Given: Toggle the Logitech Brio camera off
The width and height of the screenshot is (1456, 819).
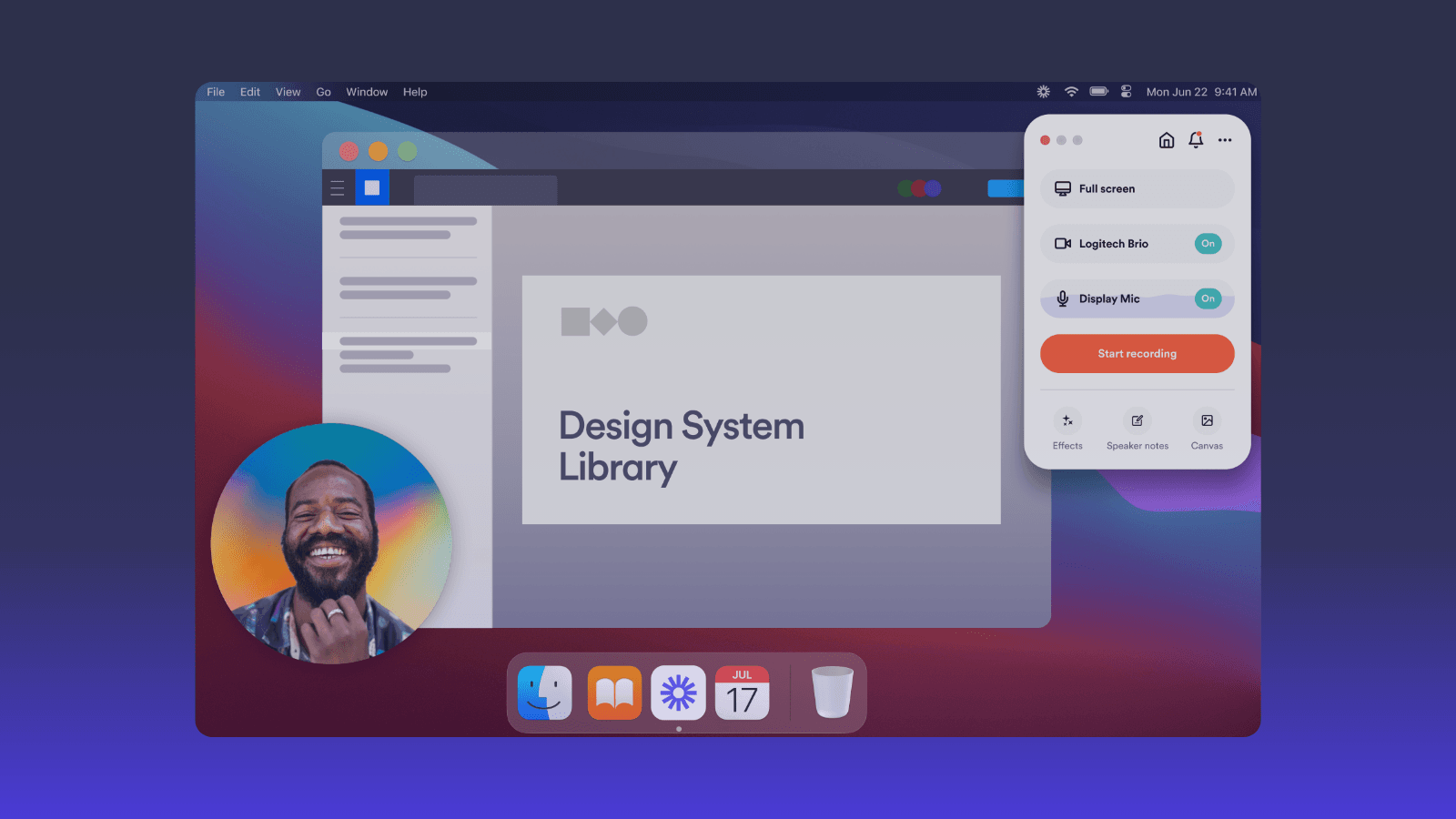Looking at the screenshot, I should [x=1208, y=244].
